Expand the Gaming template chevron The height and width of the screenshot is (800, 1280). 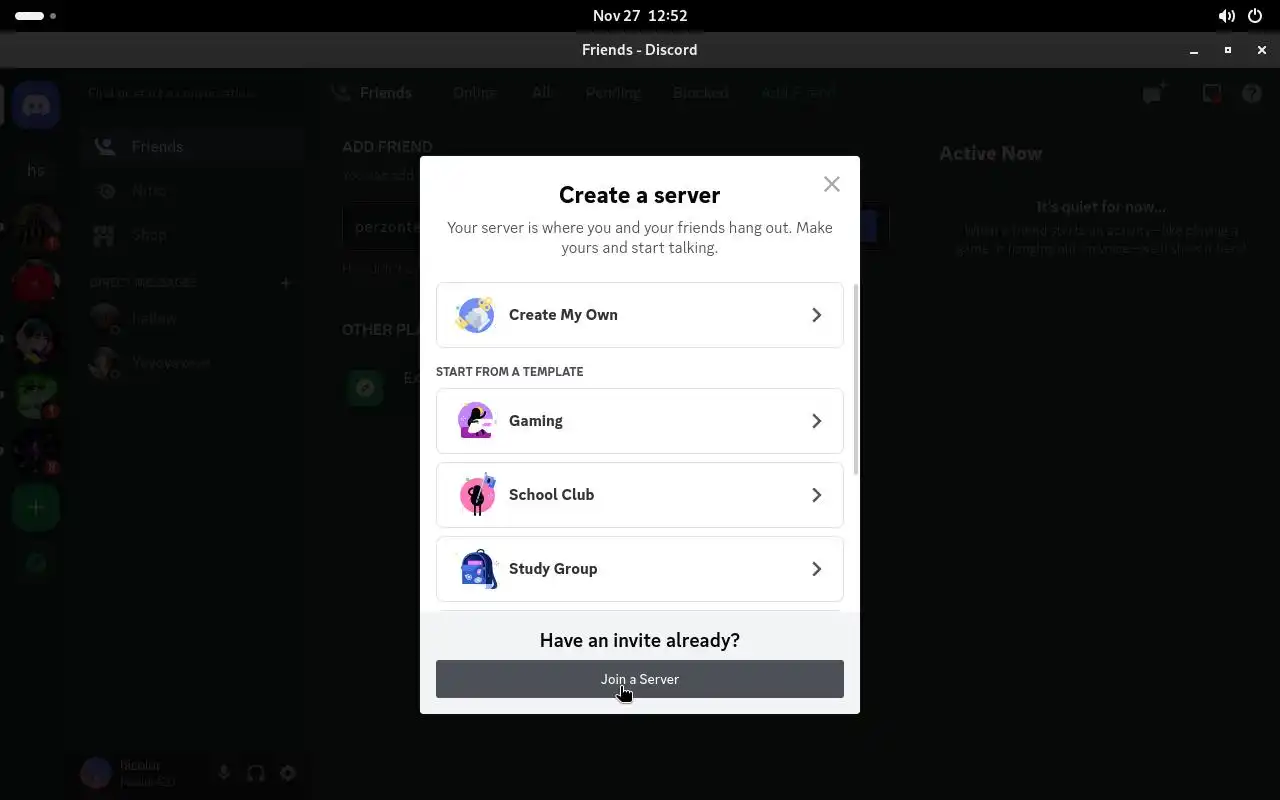[x=816, y=421]
